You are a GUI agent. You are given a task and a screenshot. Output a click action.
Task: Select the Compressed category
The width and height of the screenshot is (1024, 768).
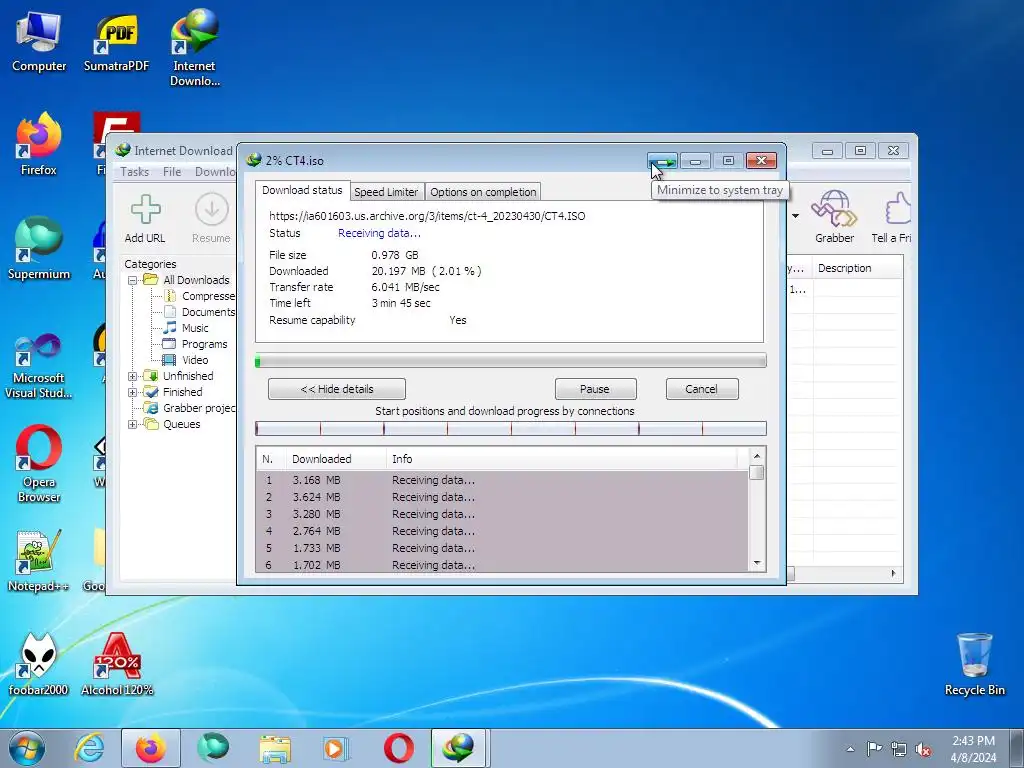pyautogui.click(x=199, y=296)
